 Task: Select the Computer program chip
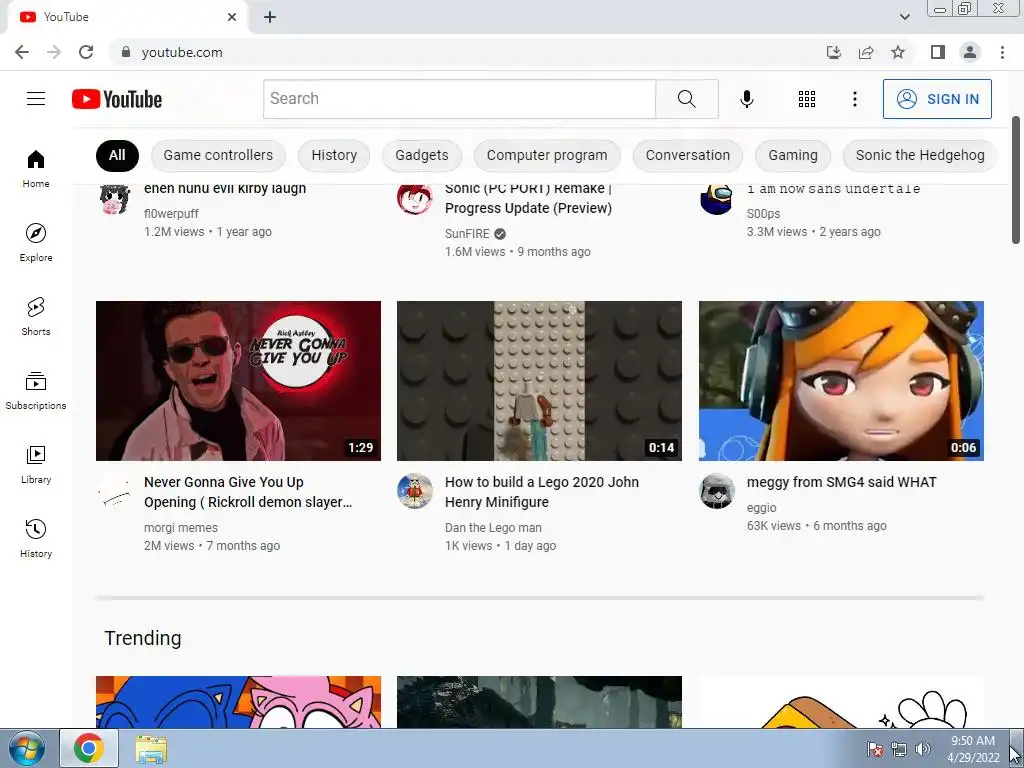[547, 155]
